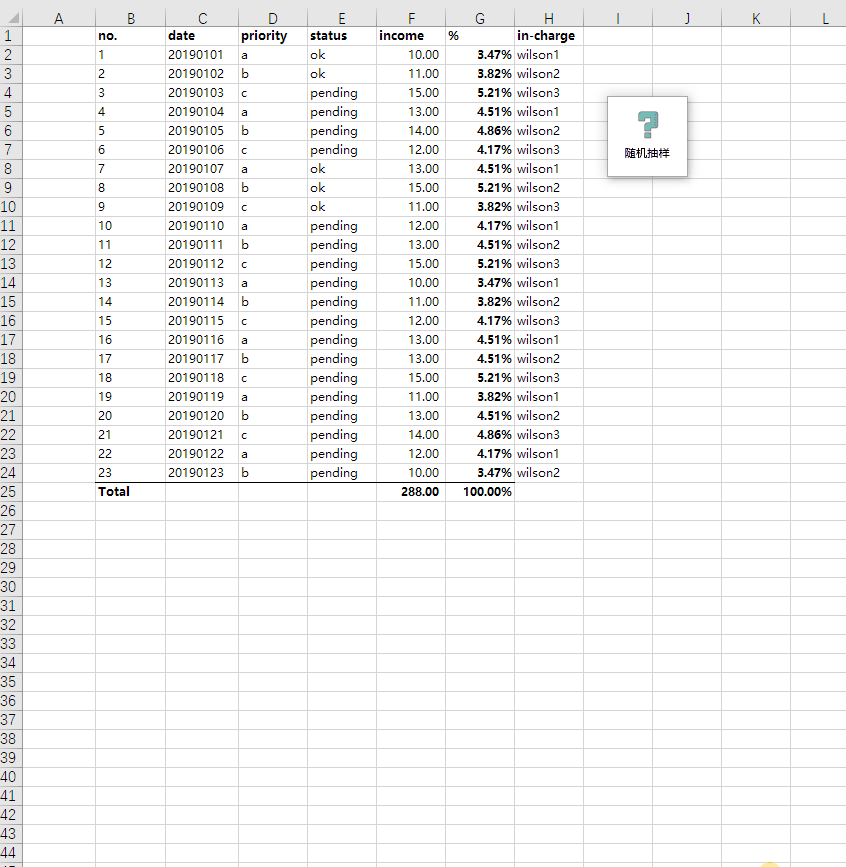Click the 'in-charge' header cell
Image resolution: width=846 pixels, height=867 pixels.
pos(548,36)
